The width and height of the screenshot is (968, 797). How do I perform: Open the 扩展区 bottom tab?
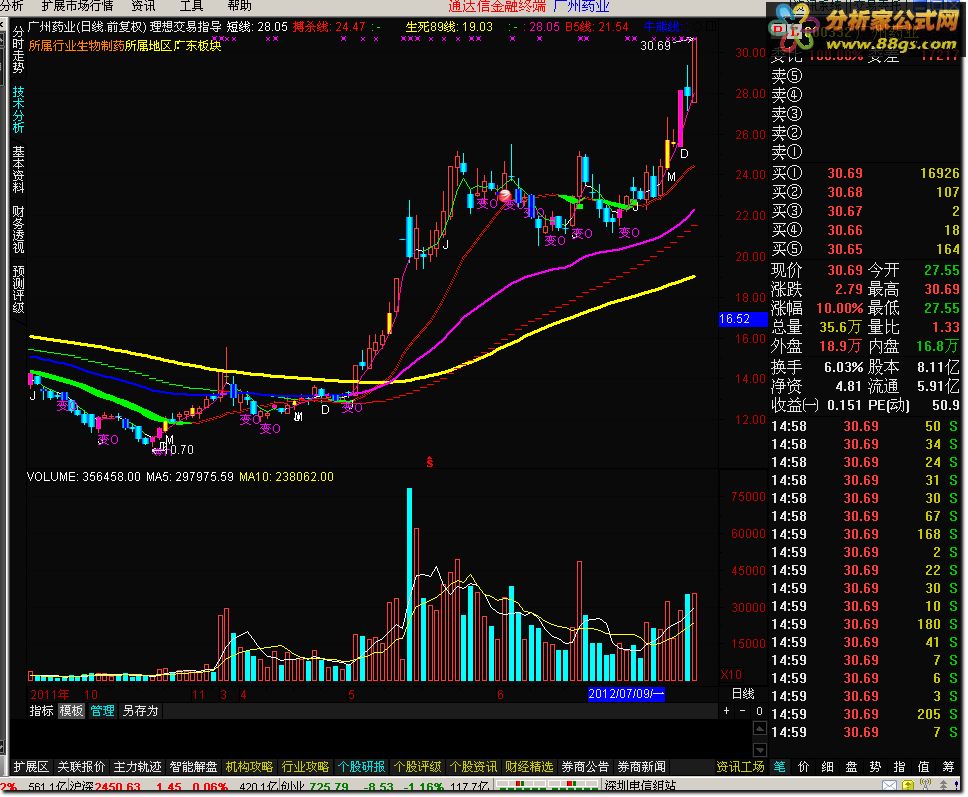coord(31,767)
